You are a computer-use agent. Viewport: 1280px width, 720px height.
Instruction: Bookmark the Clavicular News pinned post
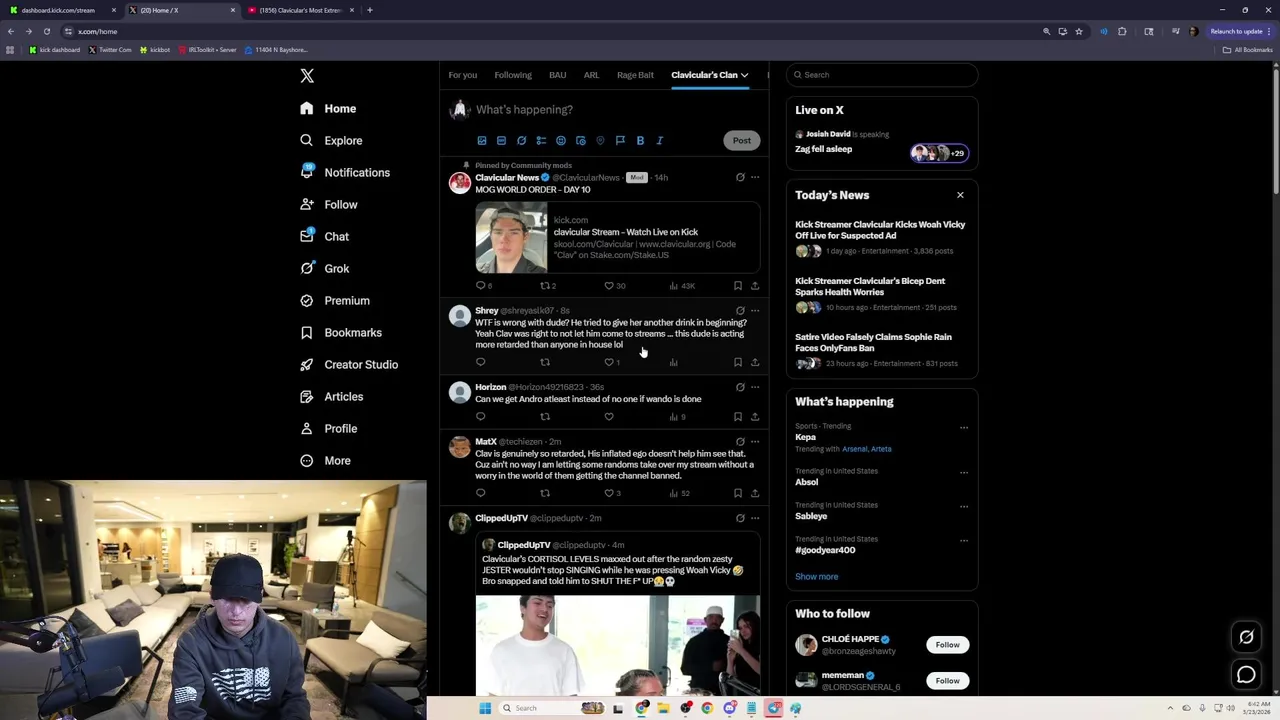738,286
